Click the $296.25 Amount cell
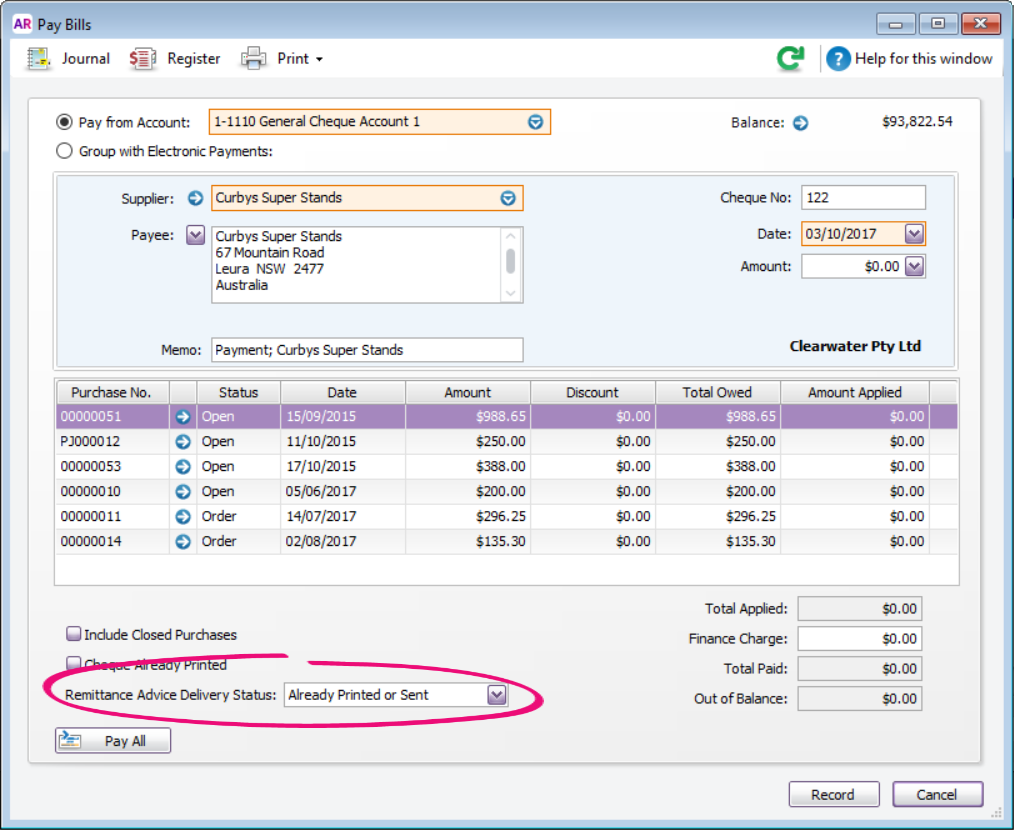The width and height of the screenshot is (1014, 830). pyautogui.click(x=468, y=516)
